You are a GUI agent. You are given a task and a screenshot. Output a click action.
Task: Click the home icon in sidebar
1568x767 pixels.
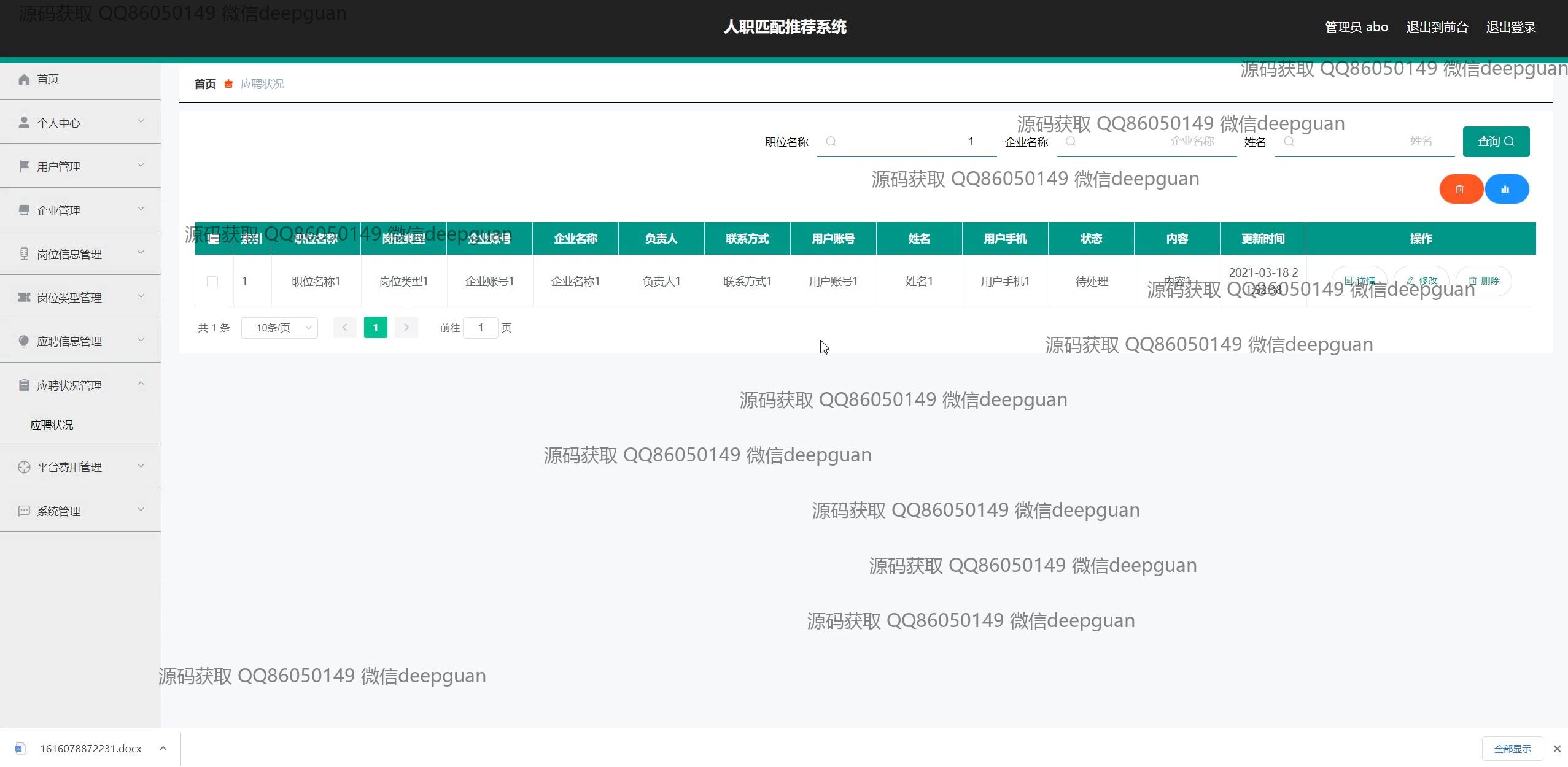point(24,79)
